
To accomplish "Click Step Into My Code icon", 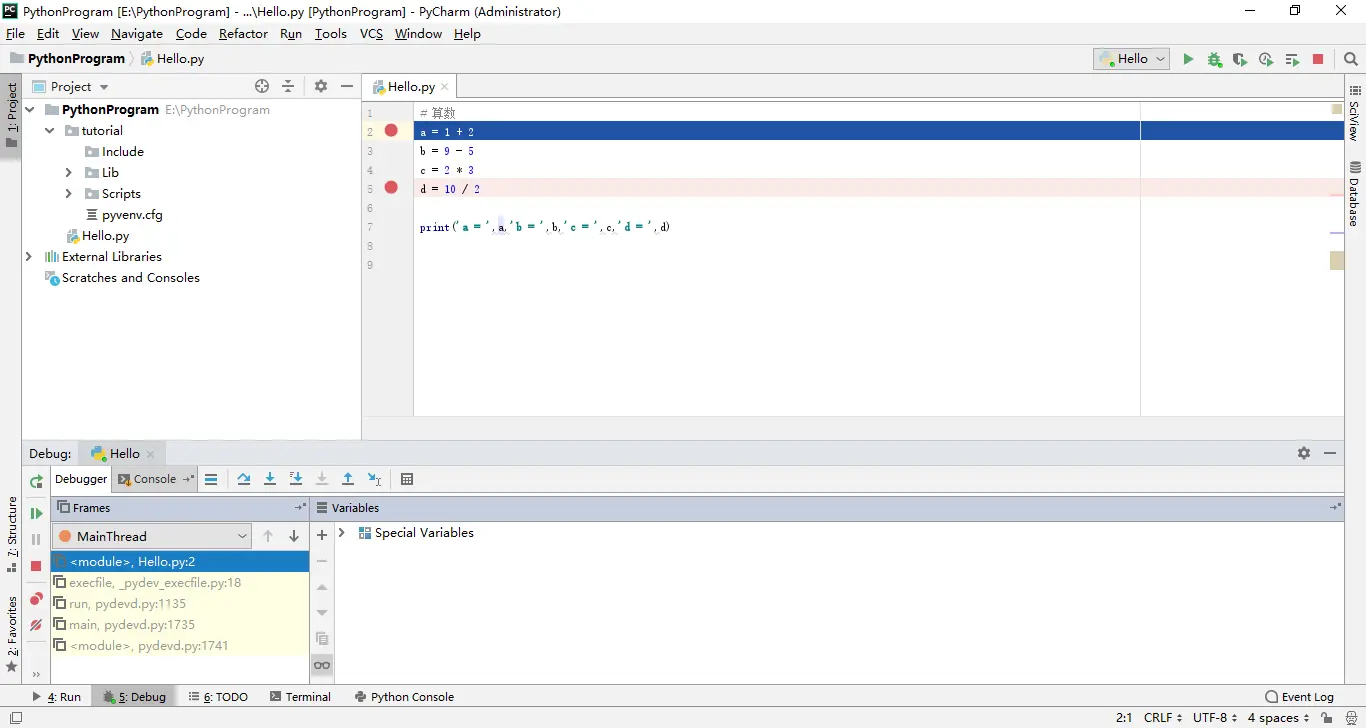I will (295, 480).
